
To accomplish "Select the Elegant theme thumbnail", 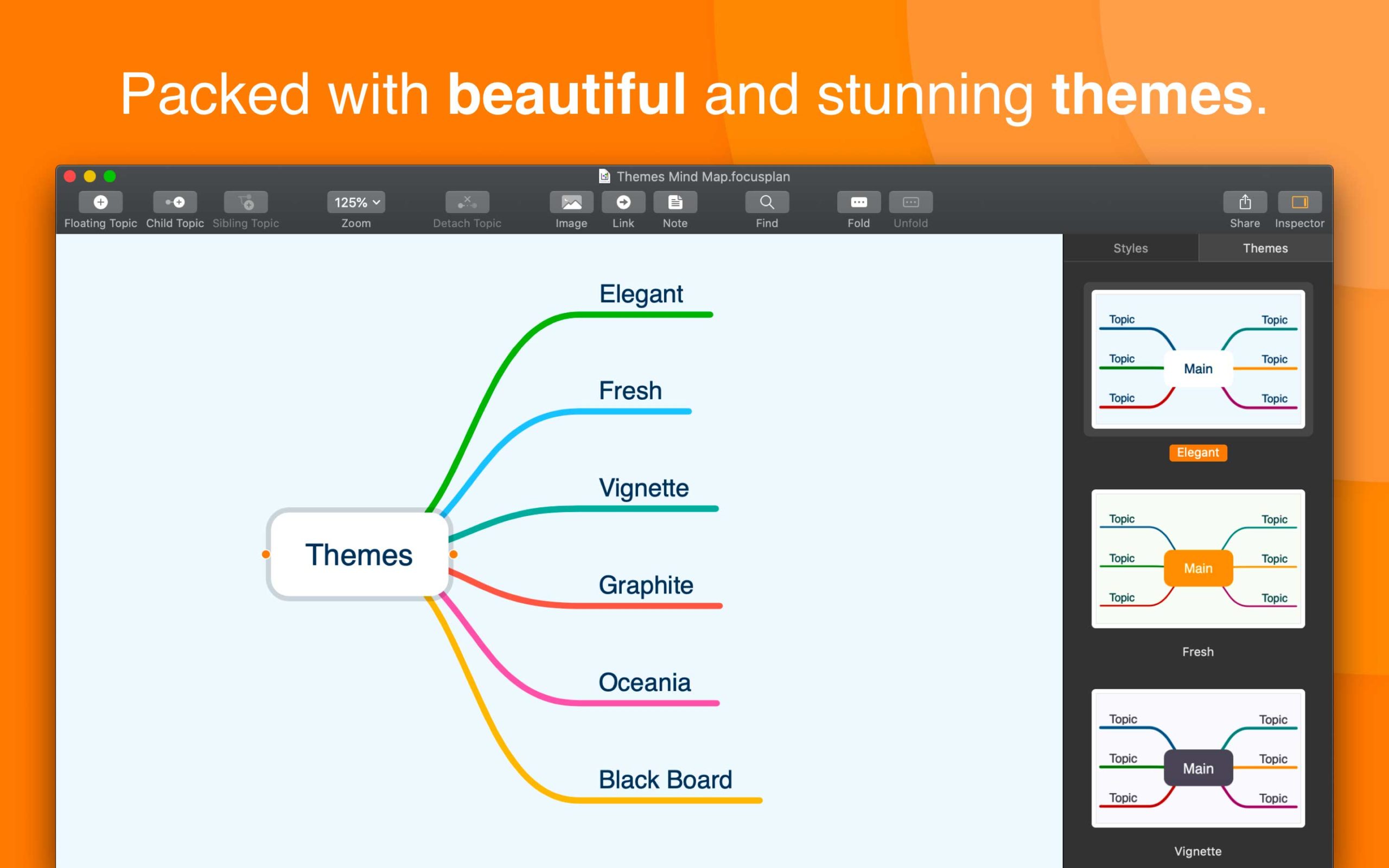I will (1198, 359).
